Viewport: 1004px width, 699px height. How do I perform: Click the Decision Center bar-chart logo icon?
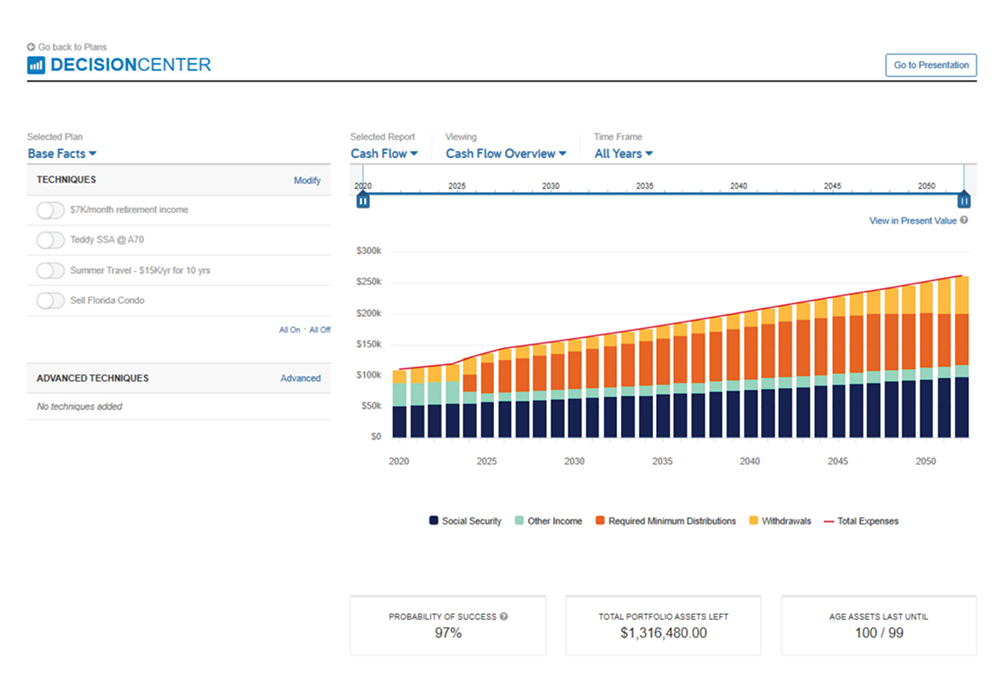36,65
